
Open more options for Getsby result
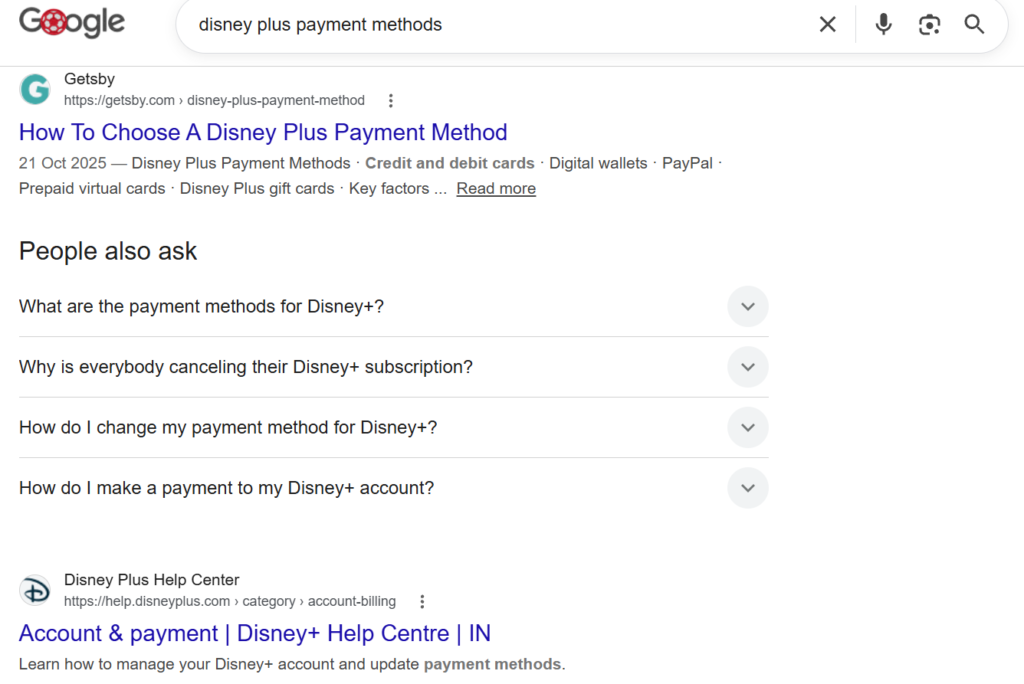tap(391, 101)
